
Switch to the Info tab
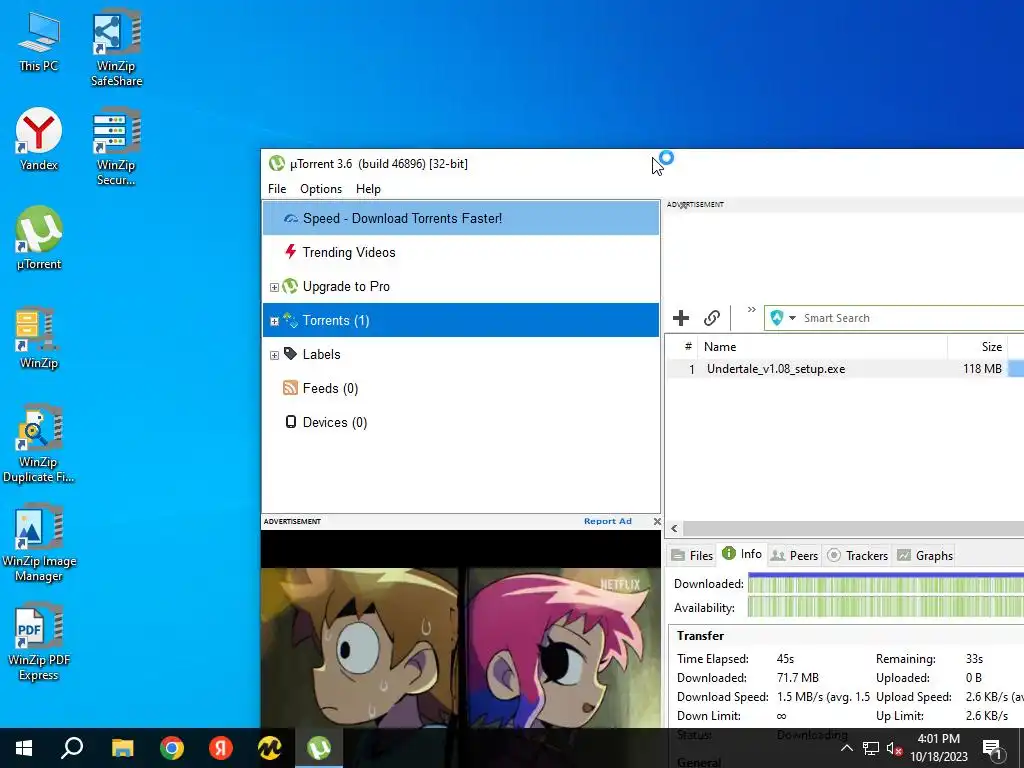tap(742, 554)
